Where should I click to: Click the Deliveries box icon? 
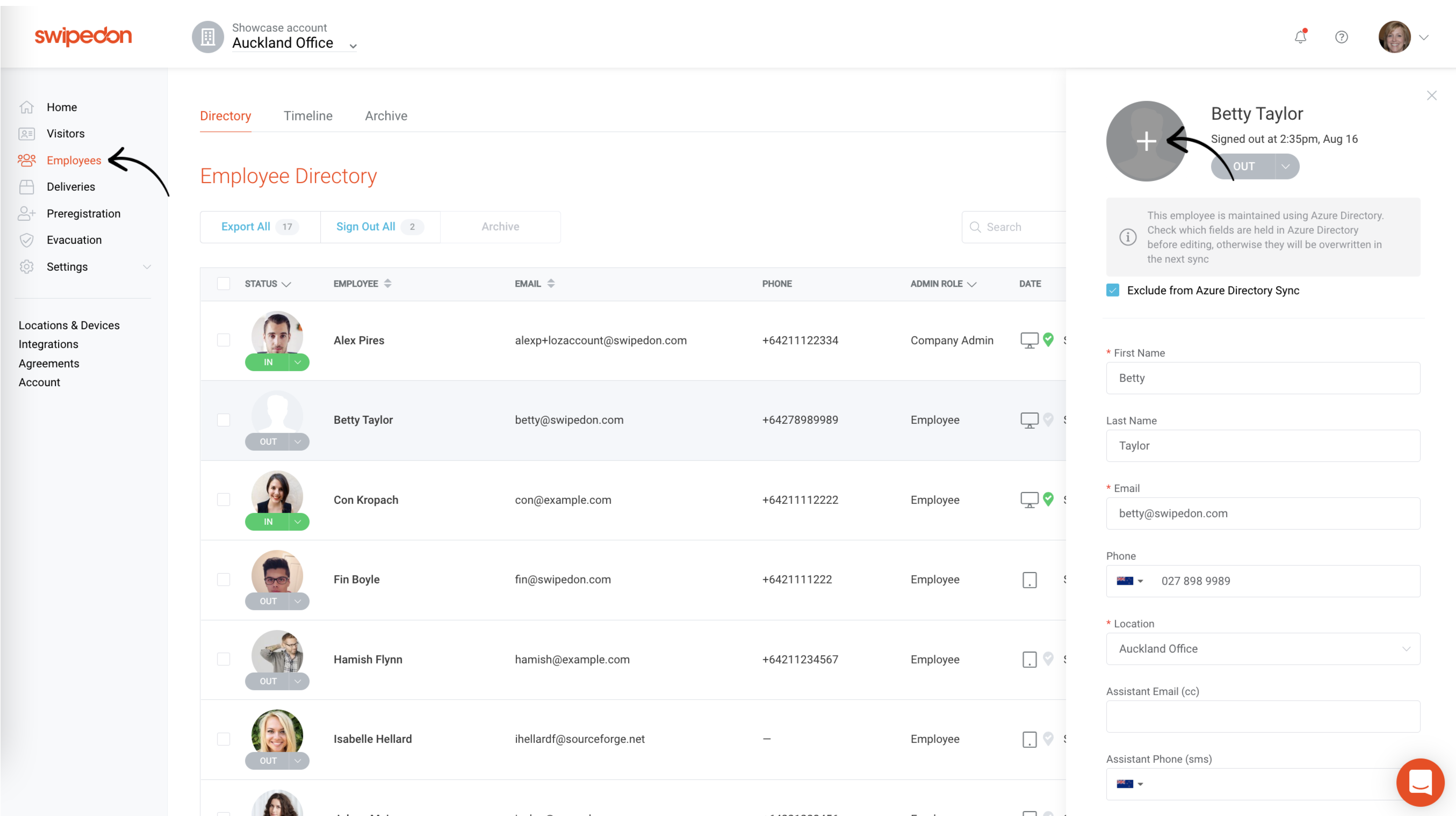pyautogui.click(x=26, y=187)
